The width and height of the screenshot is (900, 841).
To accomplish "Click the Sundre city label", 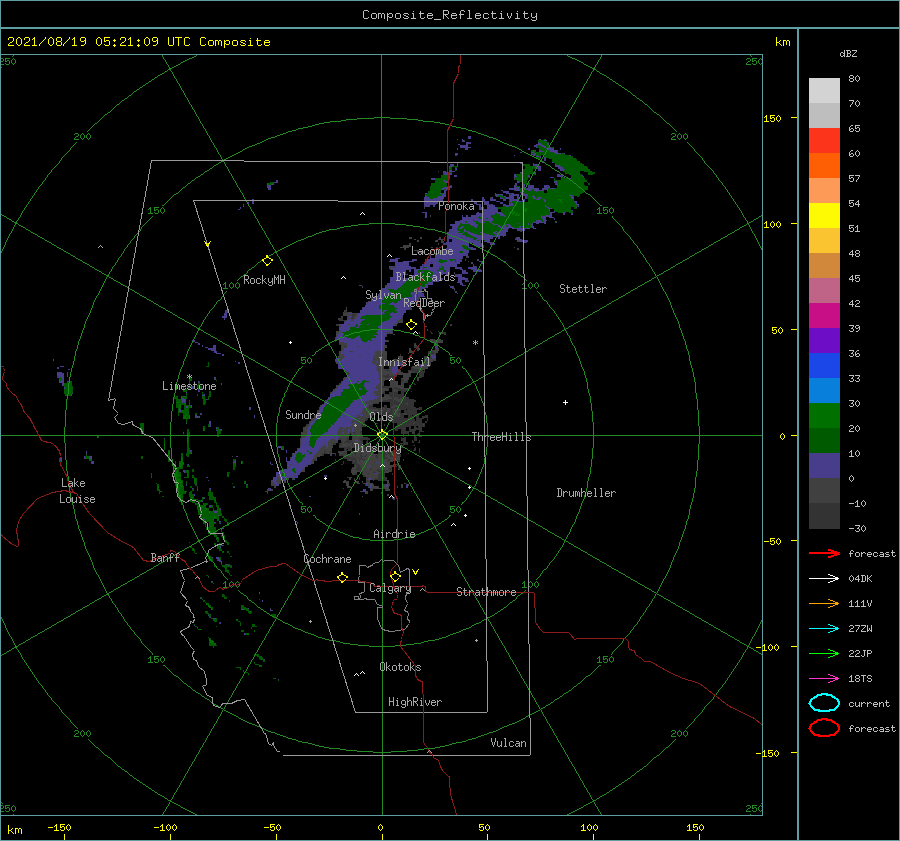I will (303, 415).
